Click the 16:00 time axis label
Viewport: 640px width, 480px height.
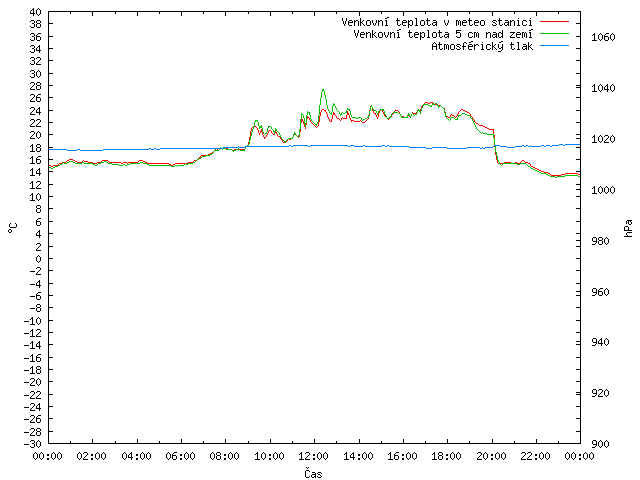click(x=402, y=456)
